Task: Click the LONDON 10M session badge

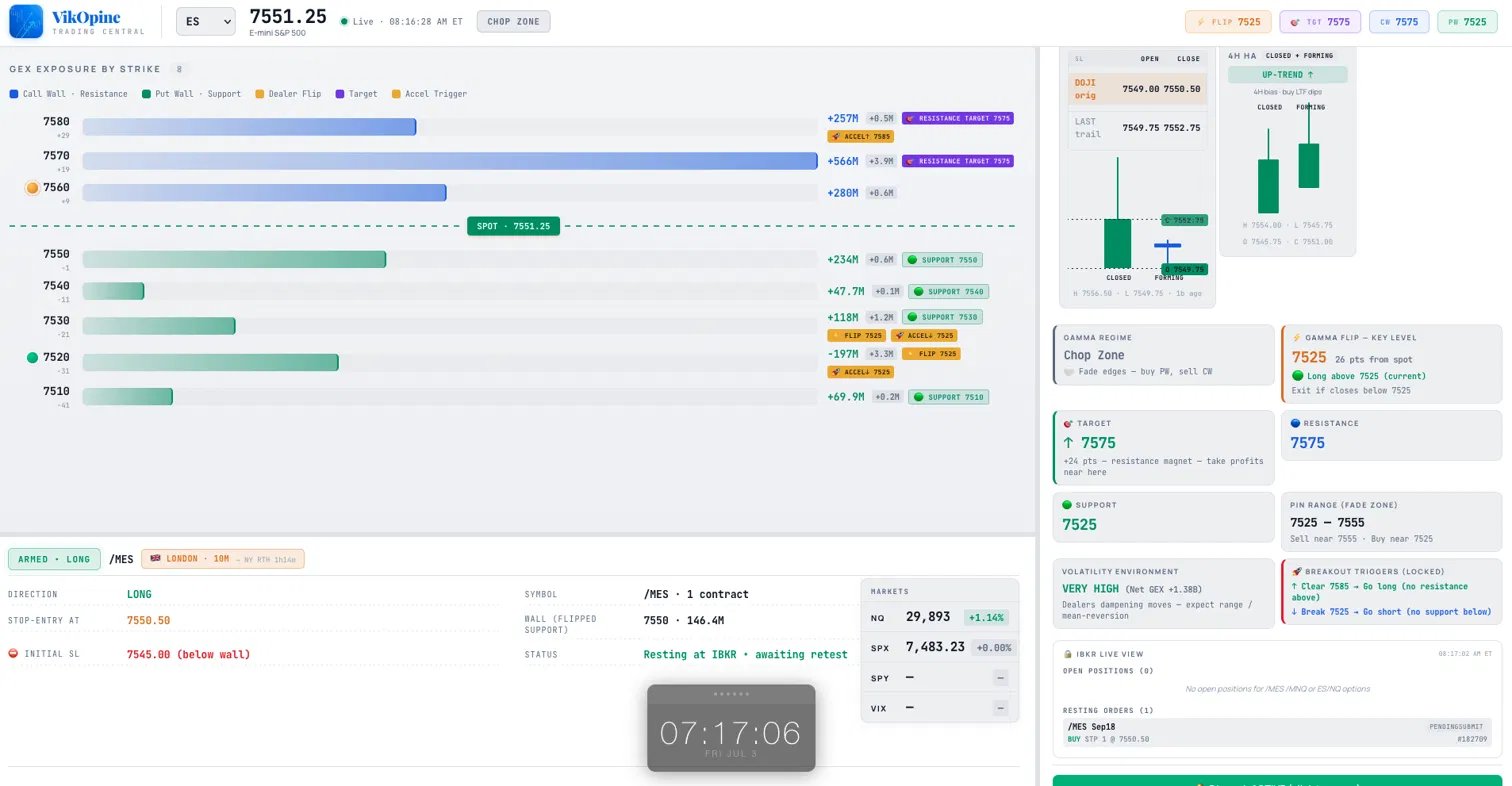Action: click(222, 559)
